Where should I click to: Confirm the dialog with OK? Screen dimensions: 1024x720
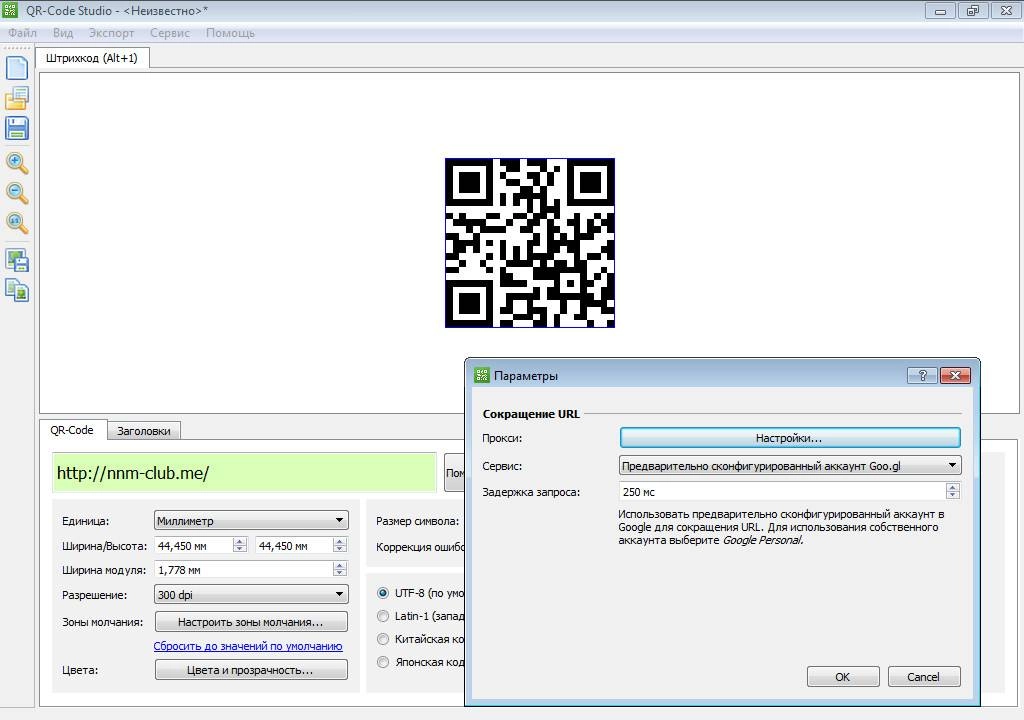pos(843,677)
